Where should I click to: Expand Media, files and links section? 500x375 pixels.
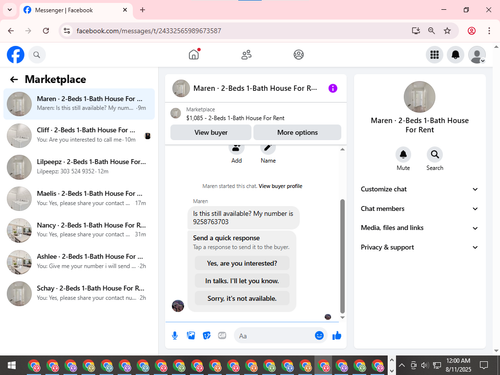pos(419,228)
